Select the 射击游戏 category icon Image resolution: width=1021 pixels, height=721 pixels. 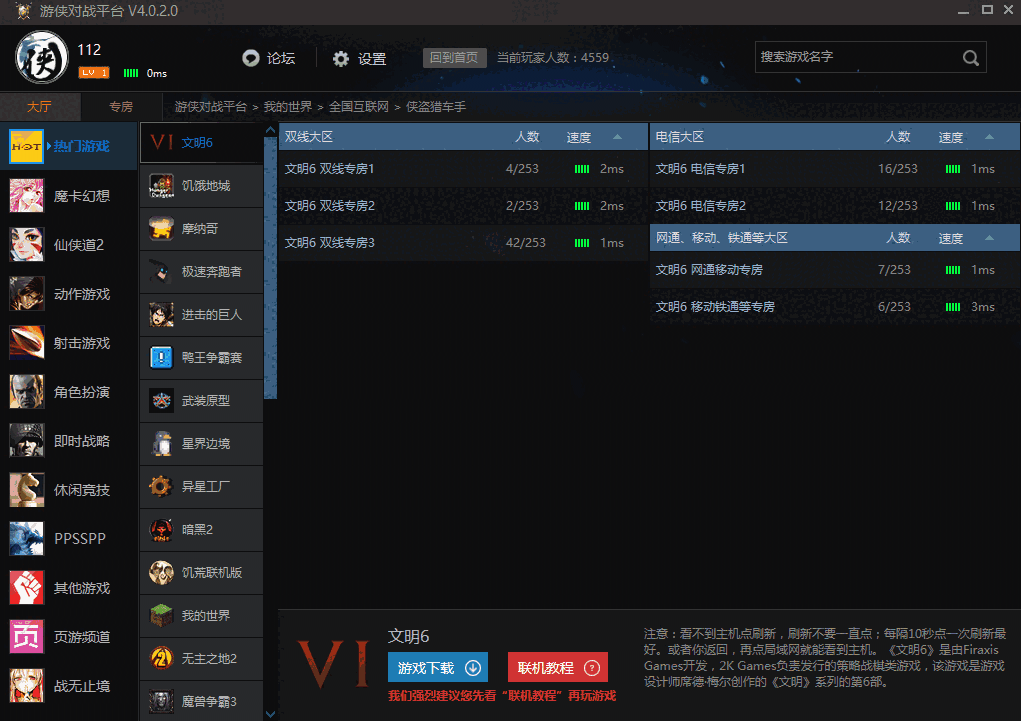click(26, 342)
